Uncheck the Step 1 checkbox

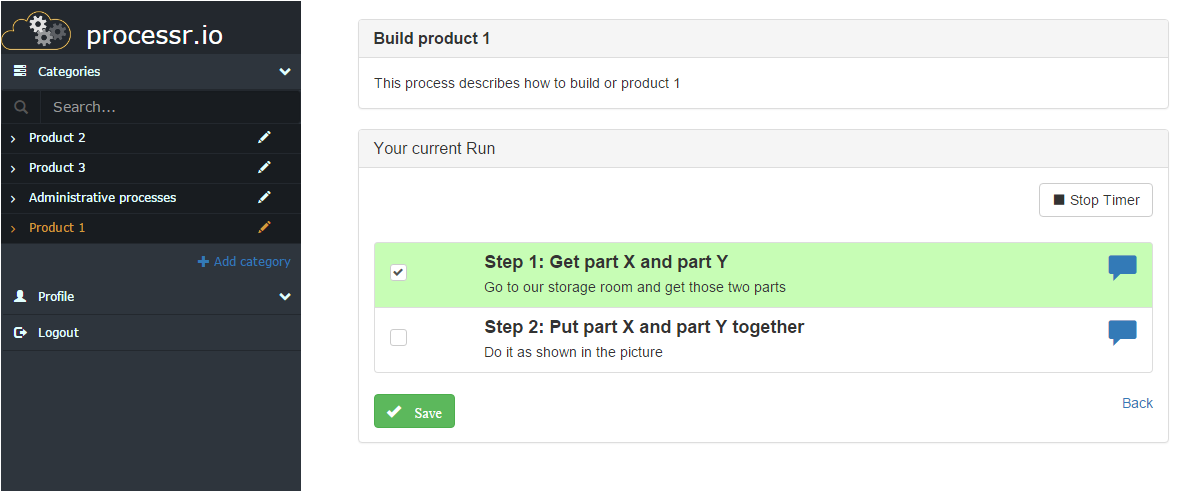398,272
